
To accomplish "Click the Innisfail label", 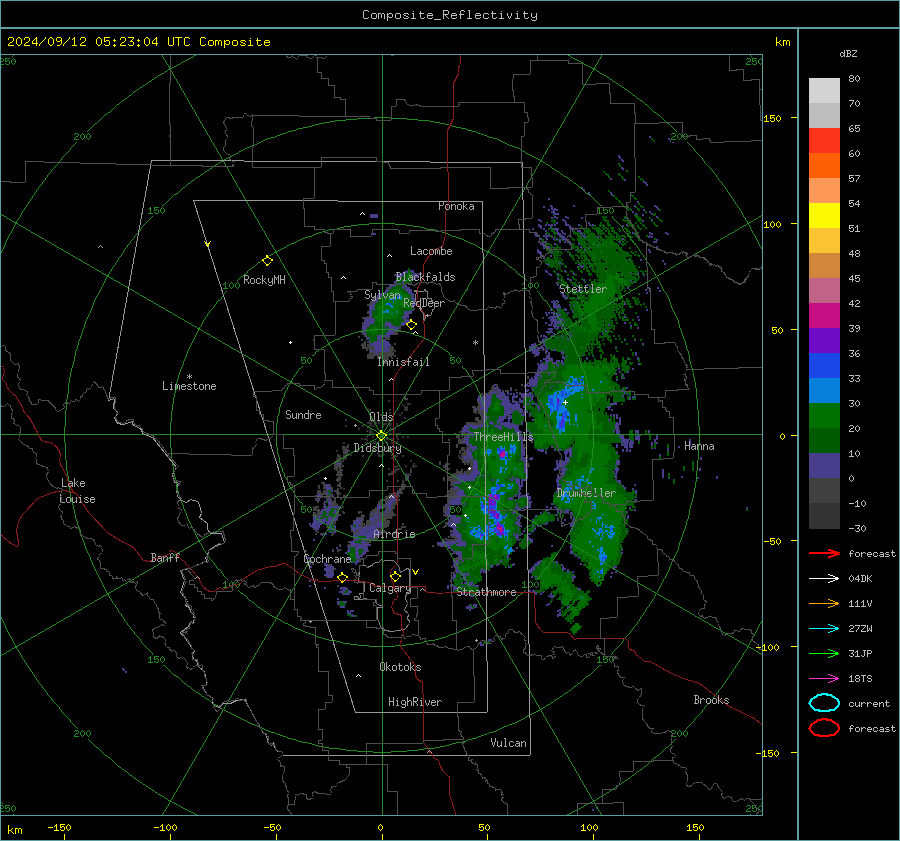I will pyautogui.click(x=403, y=362).
